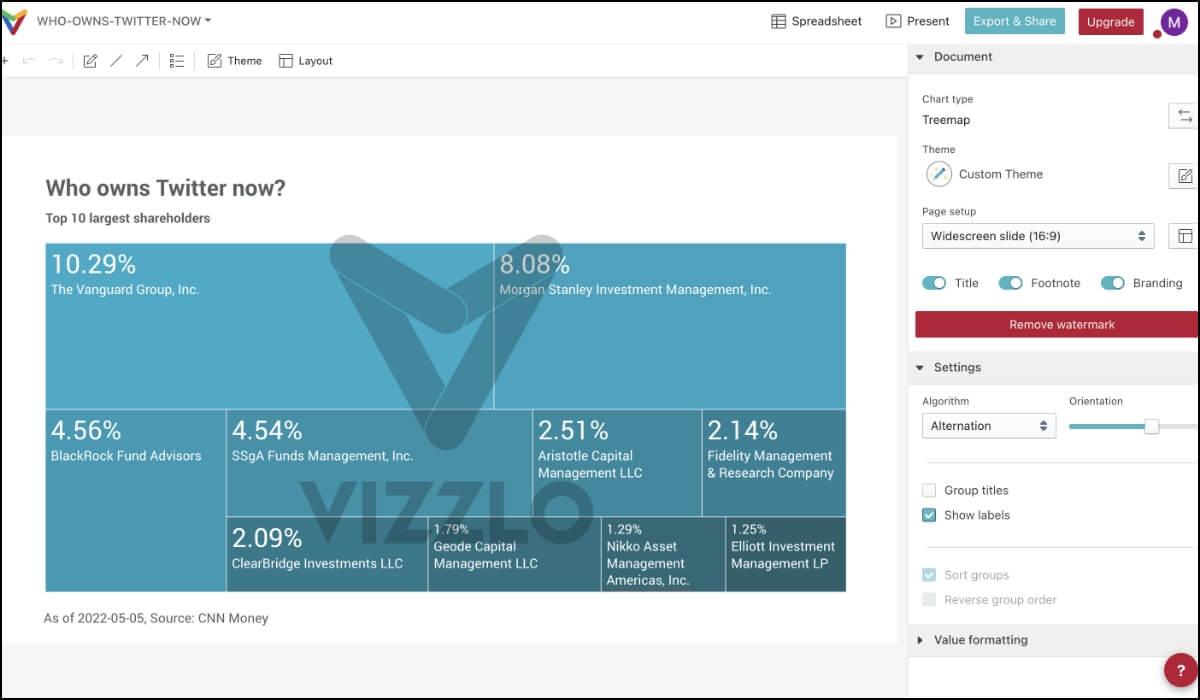Open the Algorithm Alternation dropdown

(x=988, y=426)
